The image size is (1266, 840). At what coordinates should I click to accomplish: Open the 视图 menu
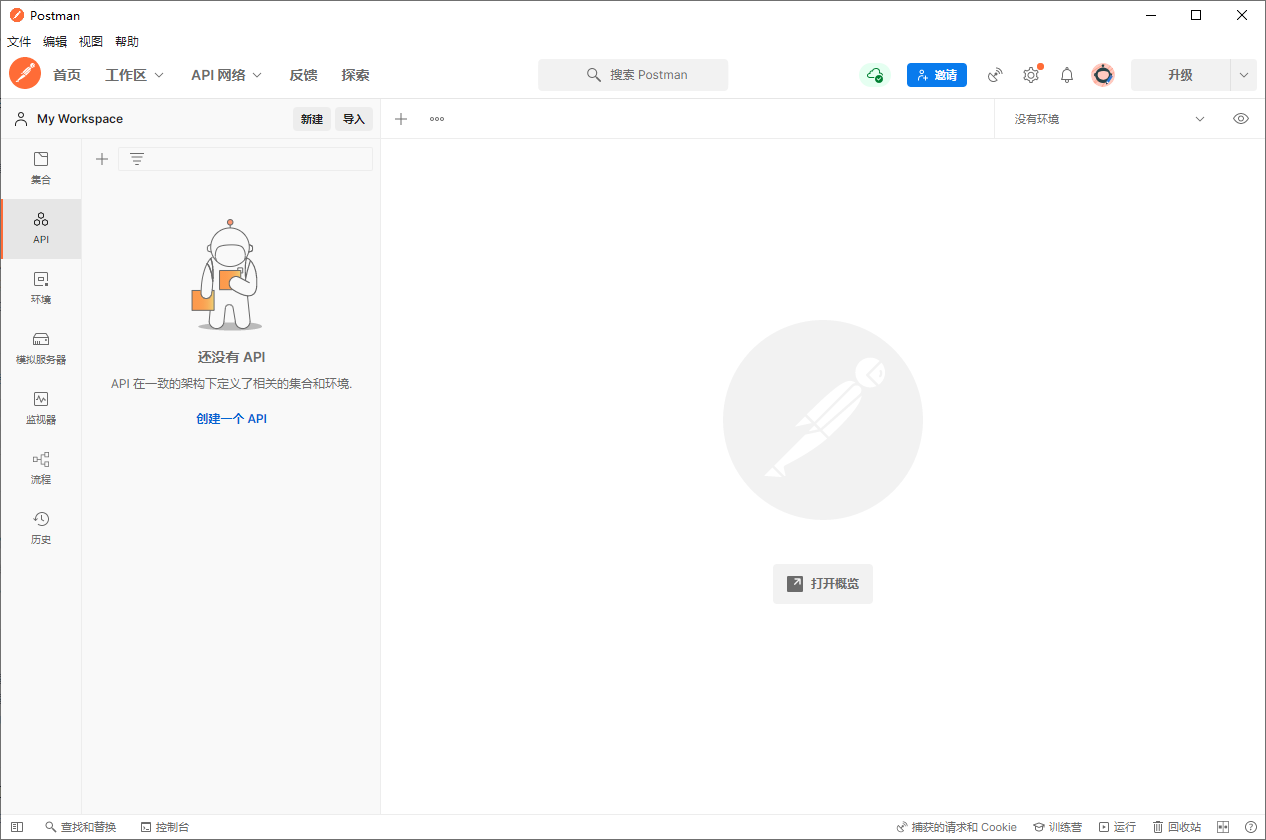(x=91, y=42)
